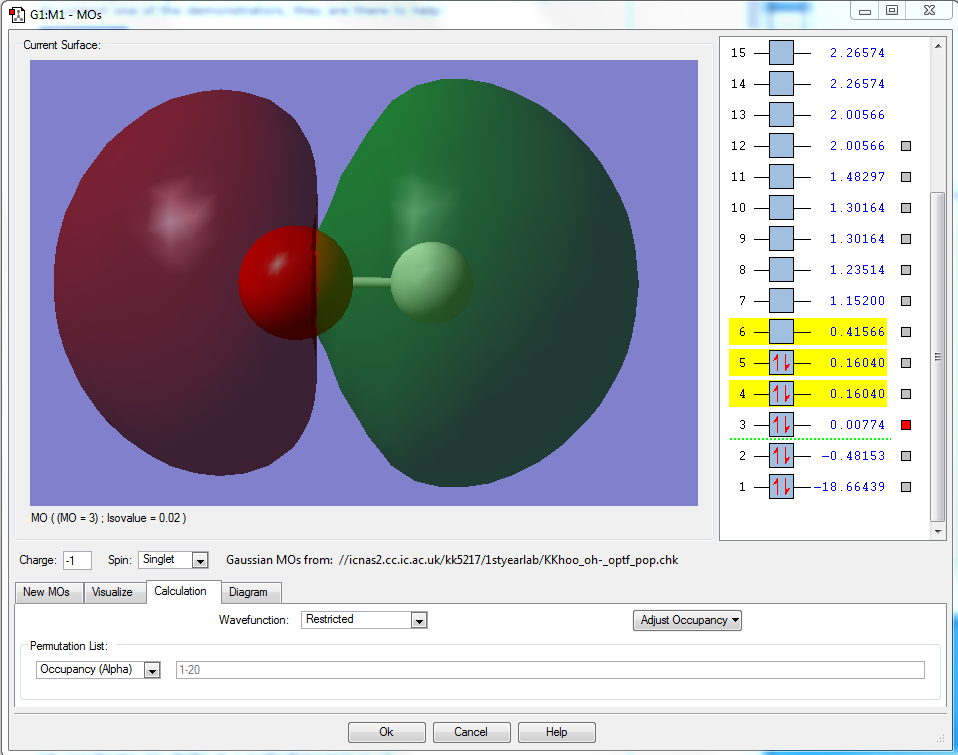The image size is (958, 755).
Task: Click the Adjust Occupancy button
Action: coord(689,620)
